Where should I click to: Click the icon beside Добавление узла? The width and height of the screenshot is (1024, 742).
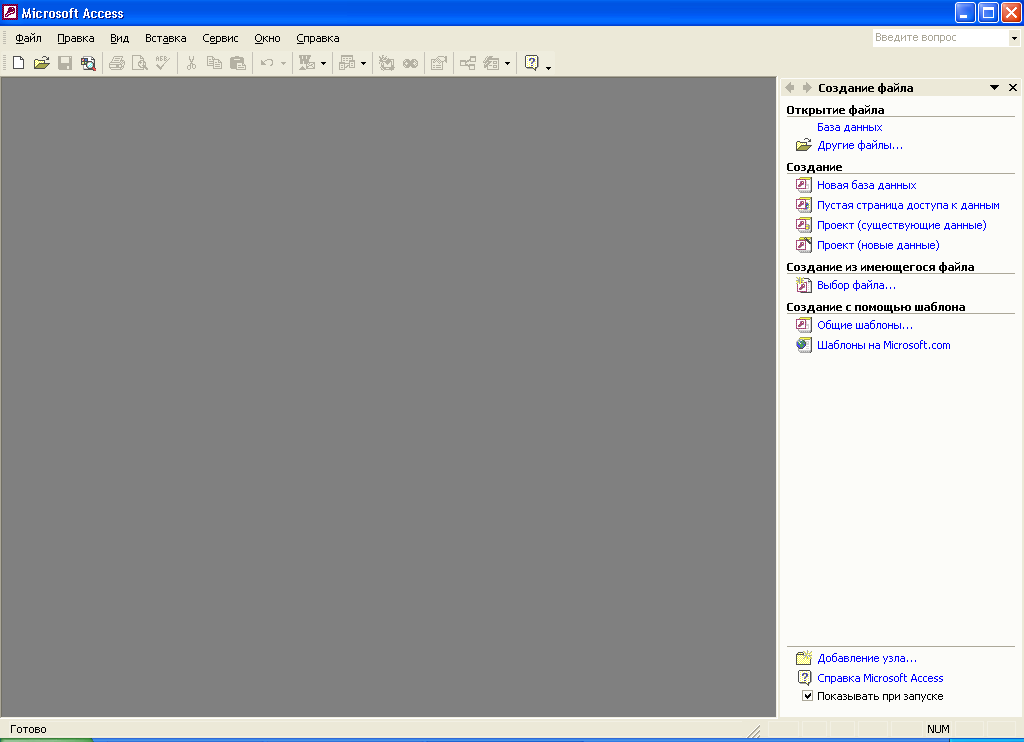[803, 658]
